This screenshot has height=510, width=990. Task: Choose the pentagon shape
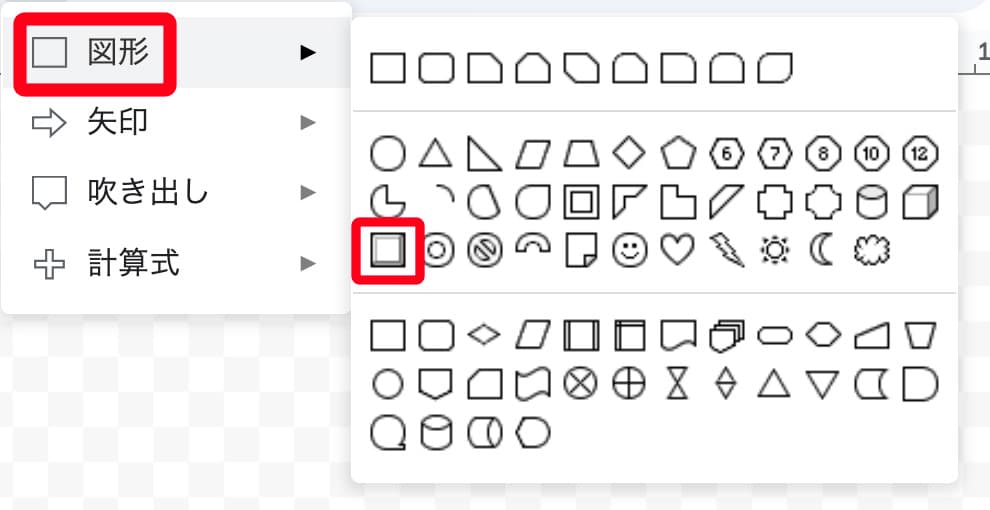click(678, 153)
